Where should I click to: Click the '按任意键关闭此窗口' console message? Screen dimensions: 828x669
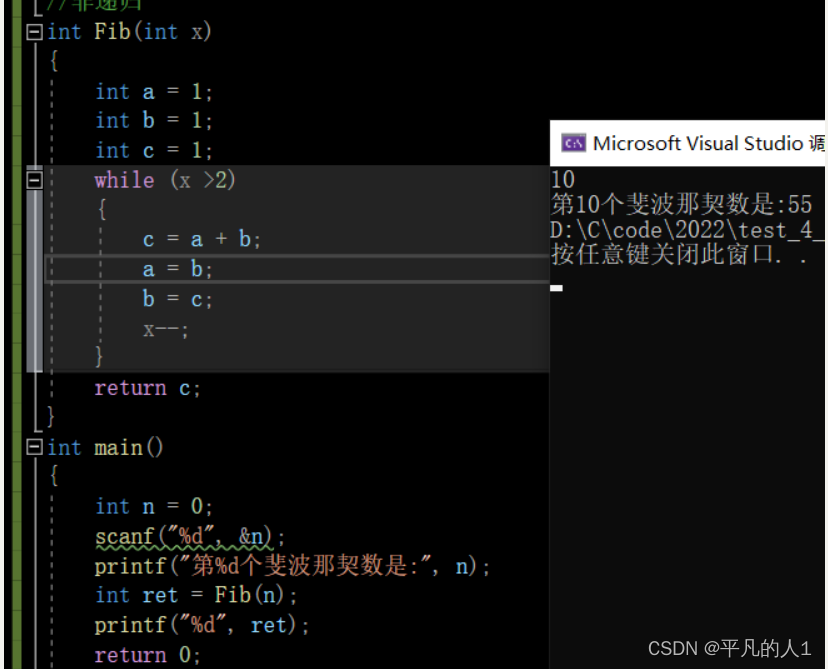click(679, 255)
